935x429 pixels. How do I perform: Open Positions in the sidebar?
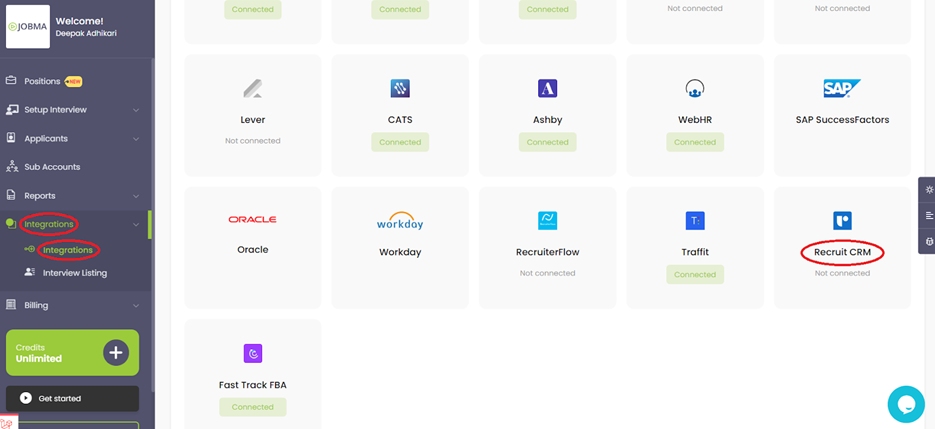point(42,81)
